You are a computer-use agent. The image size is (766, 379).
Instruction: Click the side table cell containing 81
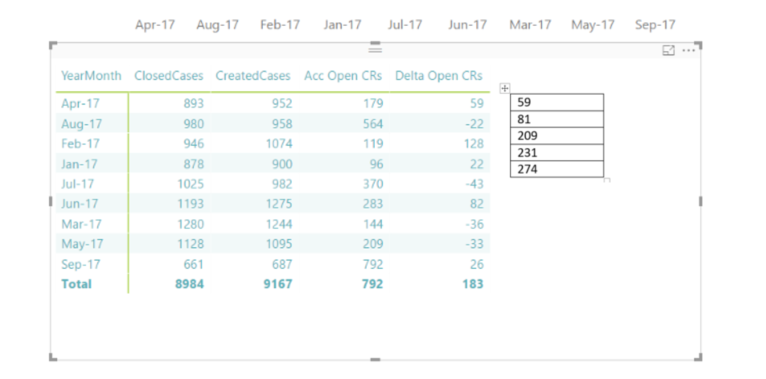click(557, 119)
